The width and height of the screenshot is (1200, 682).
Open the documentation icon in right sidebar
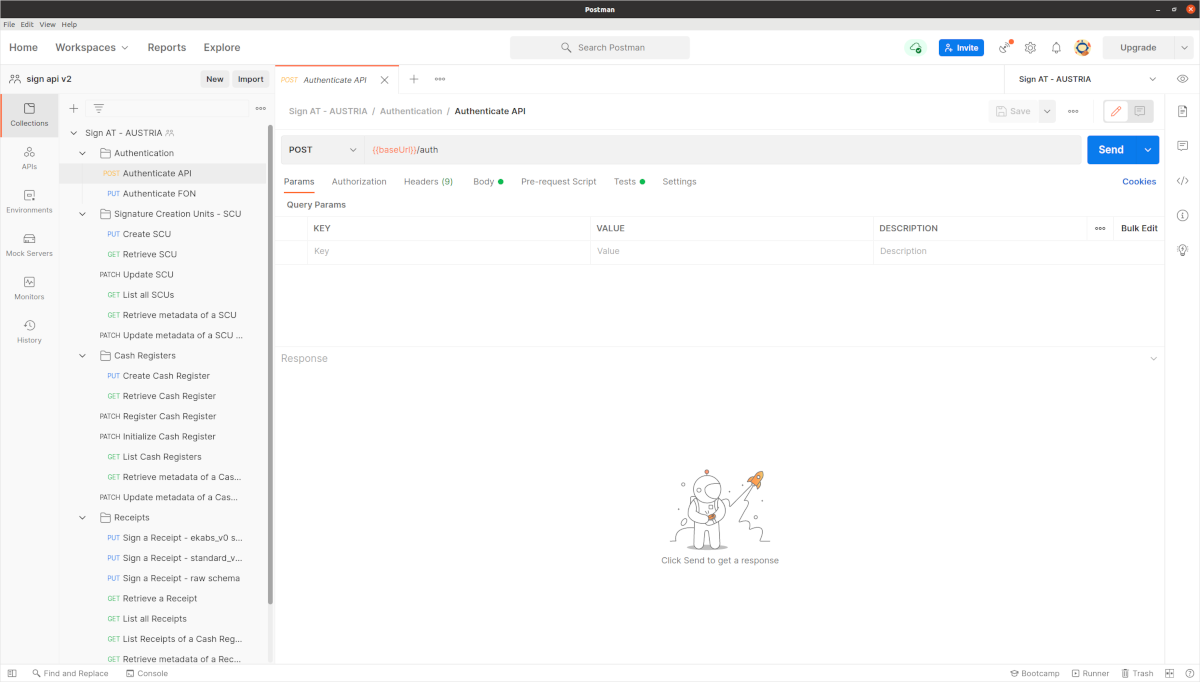click(1183, 111)
